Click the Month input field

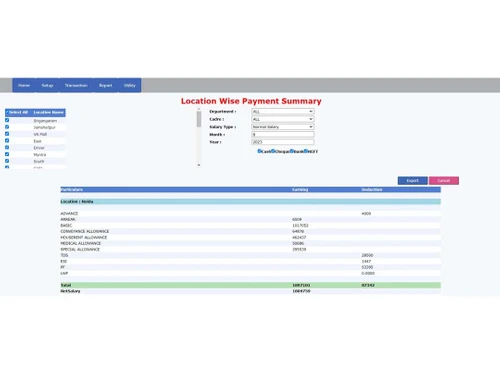282,134
